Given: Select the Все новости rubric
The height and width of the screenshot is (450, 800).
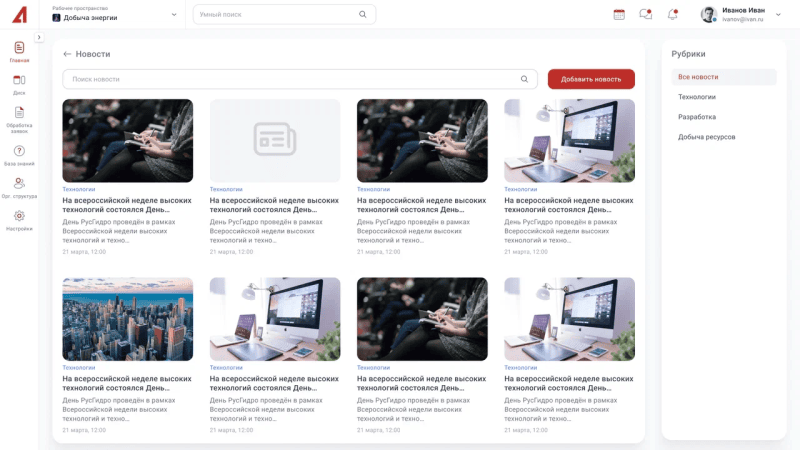Looking at the screenshot, I should pyautogui.click(x=698, y=77).
